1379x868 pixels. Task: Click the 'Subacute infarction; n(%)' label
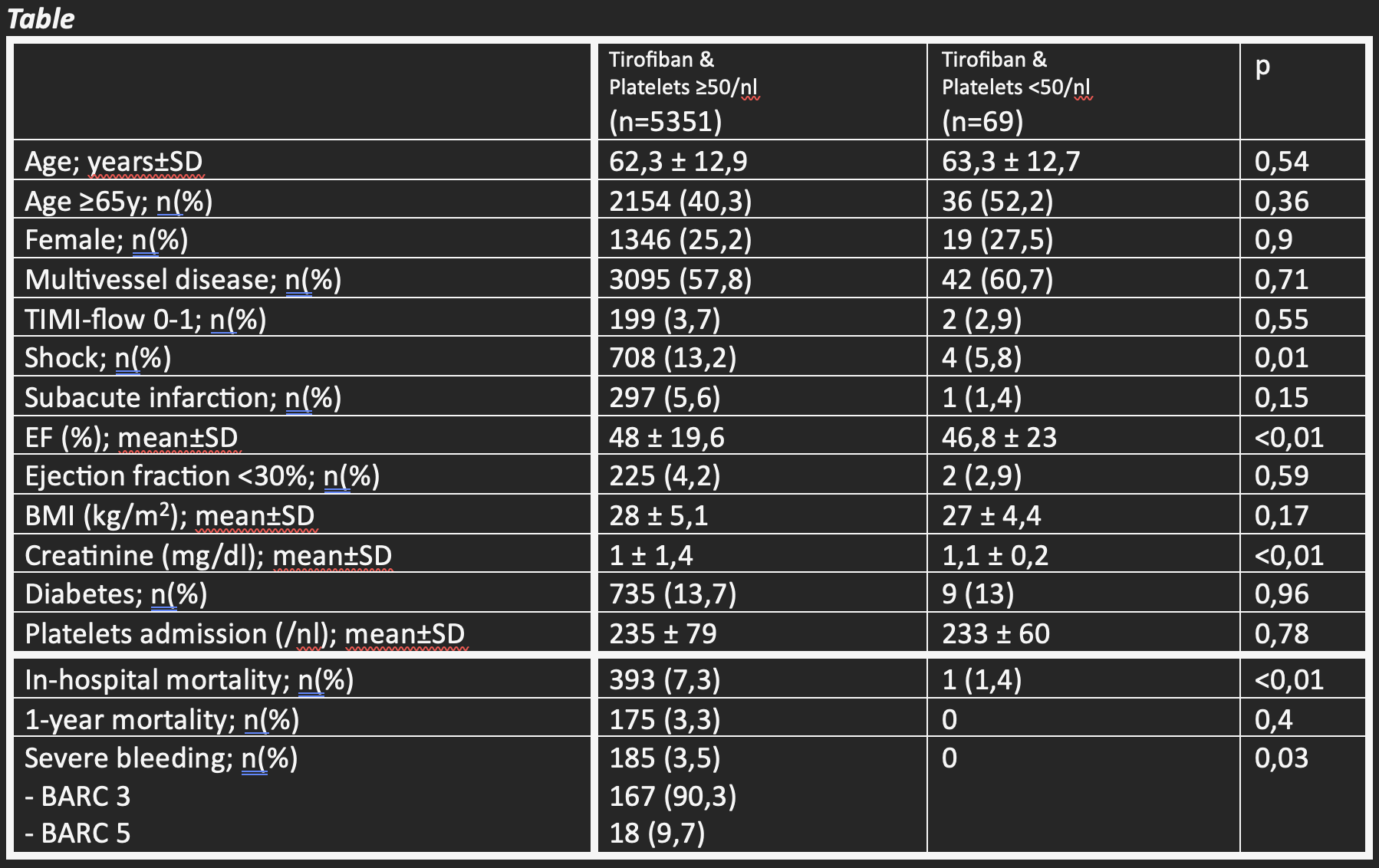click(x=183, y=398)
